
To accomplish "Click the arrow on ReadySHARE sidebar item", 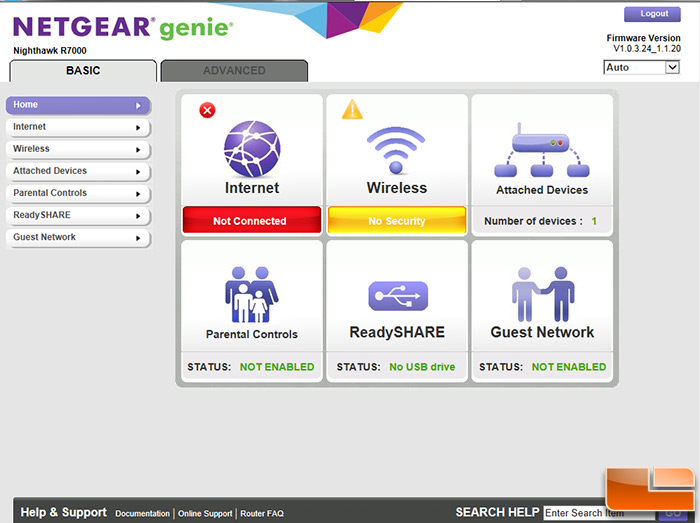I will [138, 216].
